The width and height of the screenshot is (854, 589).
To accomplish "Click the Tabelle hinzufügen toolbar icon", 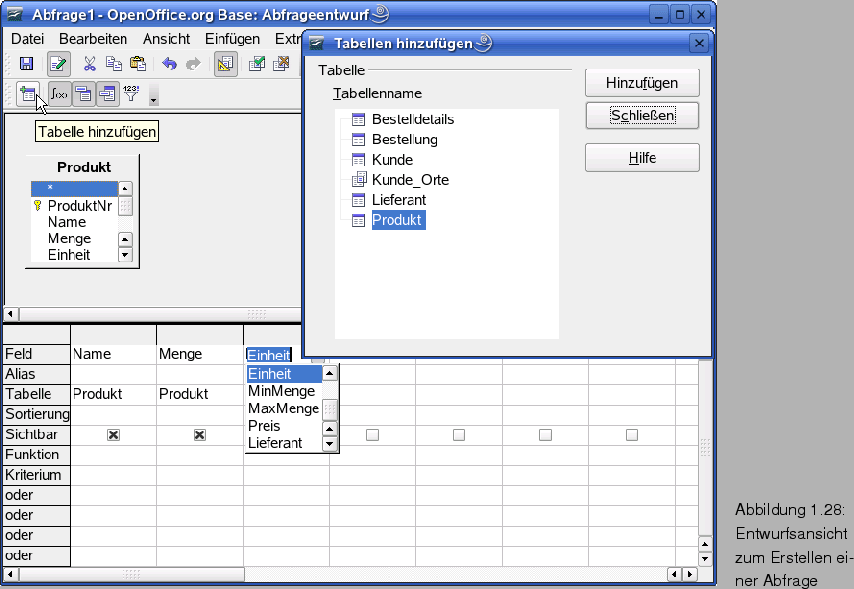I will click(28, 94).
